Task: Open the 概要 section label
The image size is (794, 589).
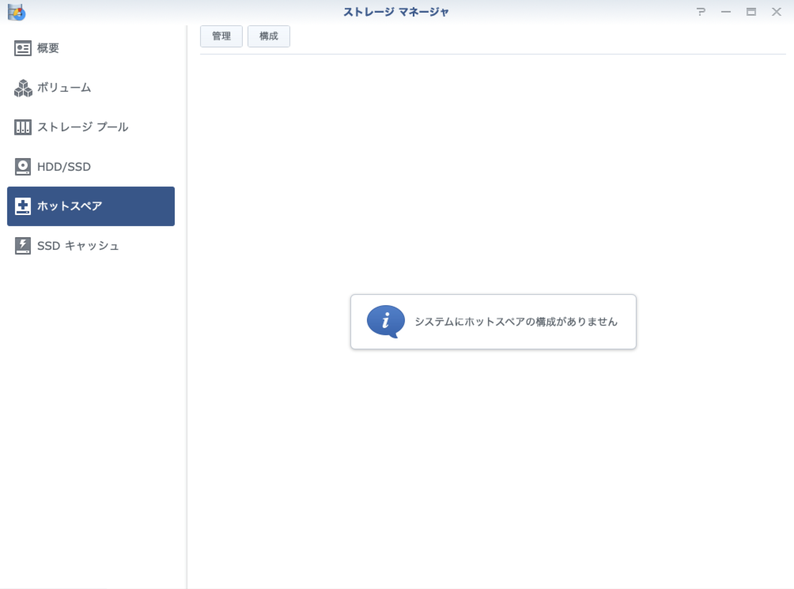Action: (48, 48)
